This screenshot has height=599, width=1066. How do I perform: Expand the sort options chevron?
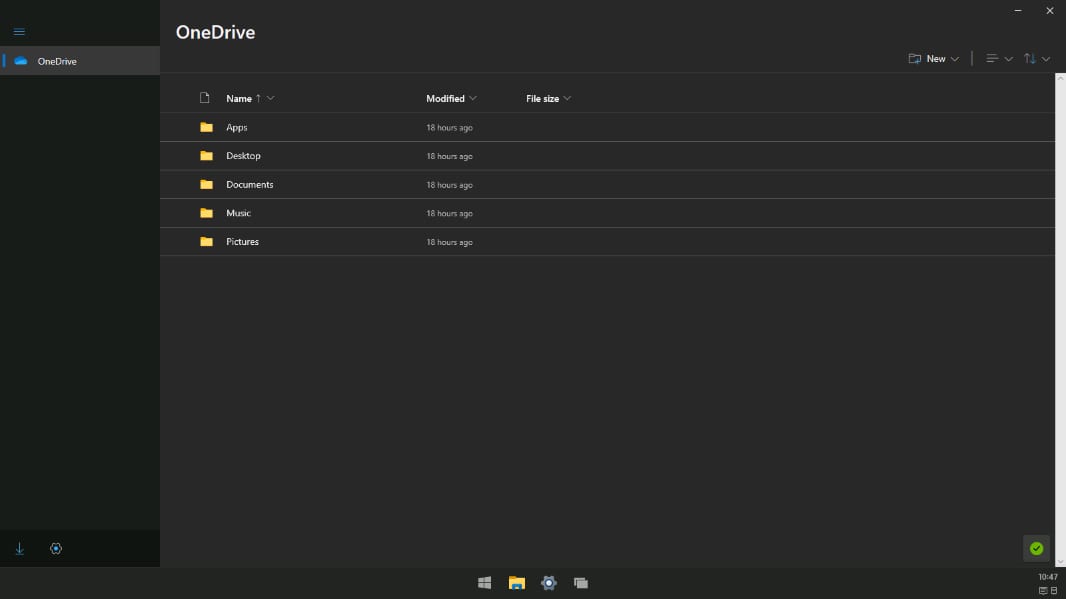(x=1046, y=59)
